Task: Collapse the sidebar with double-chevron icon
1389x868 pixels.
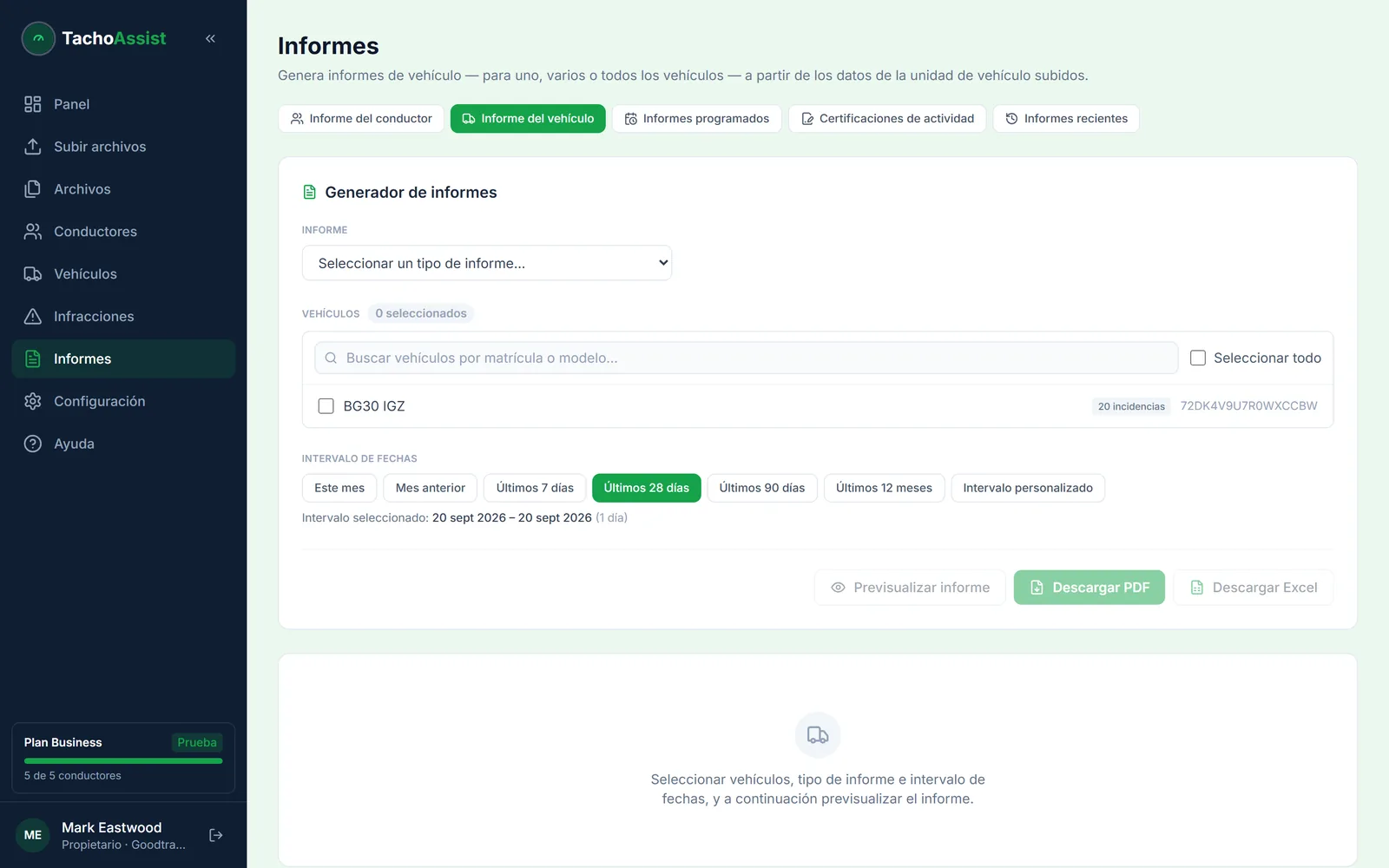Action: pos(210,38)
